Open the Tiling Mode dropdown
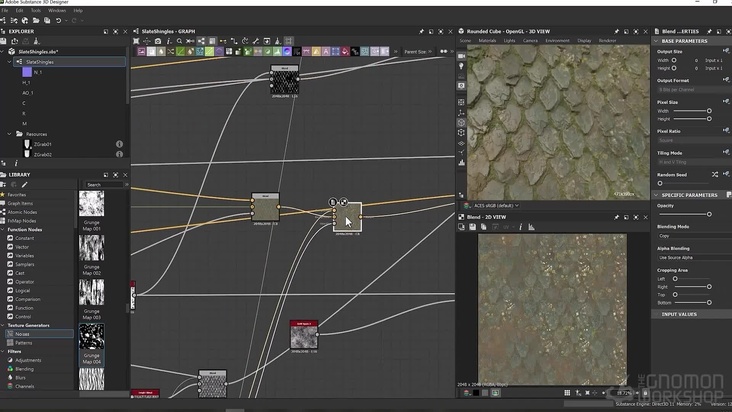Viewport: 732px width, 412px height. pos(695,162)
